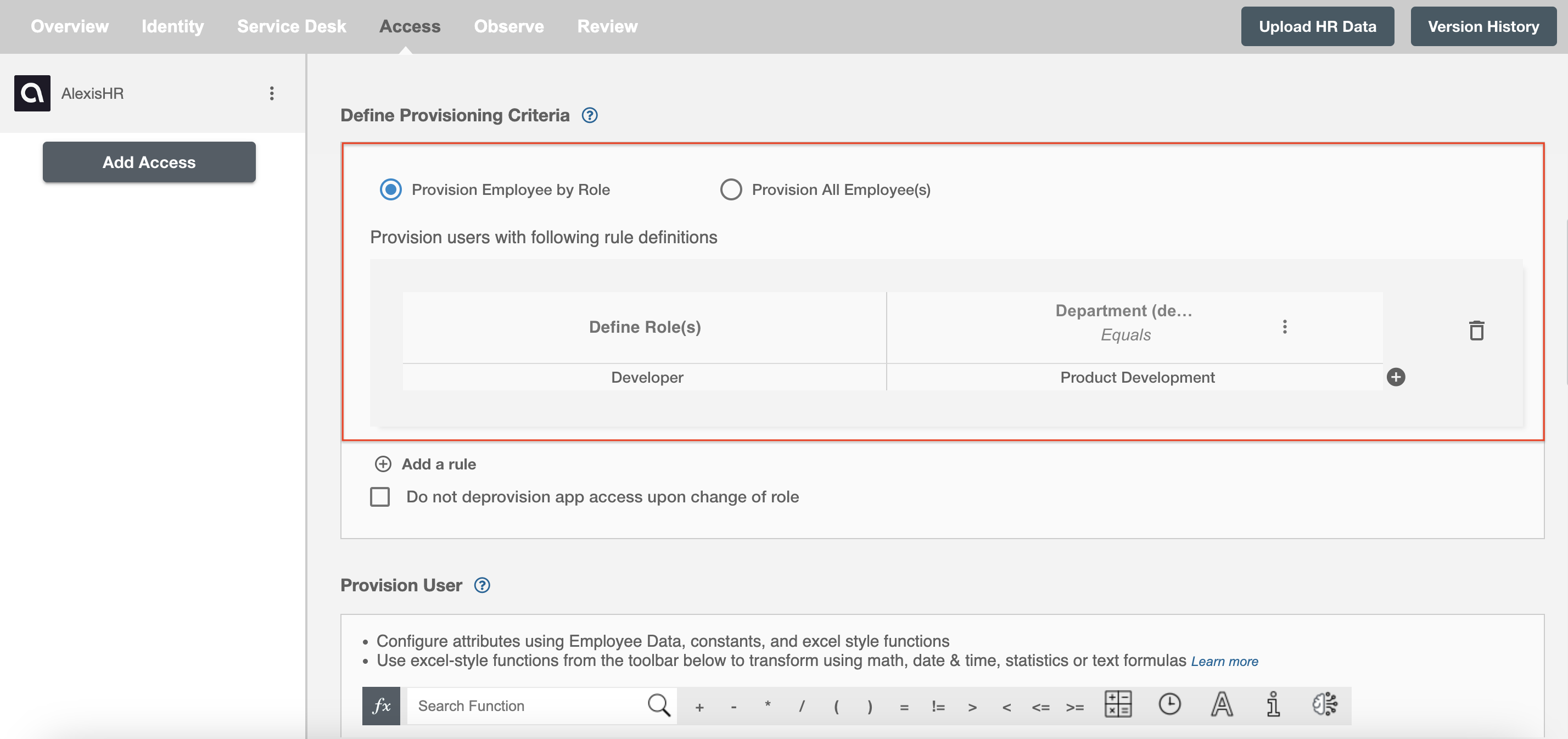
Task: Click the fx function icon
Action: (381, 706)
